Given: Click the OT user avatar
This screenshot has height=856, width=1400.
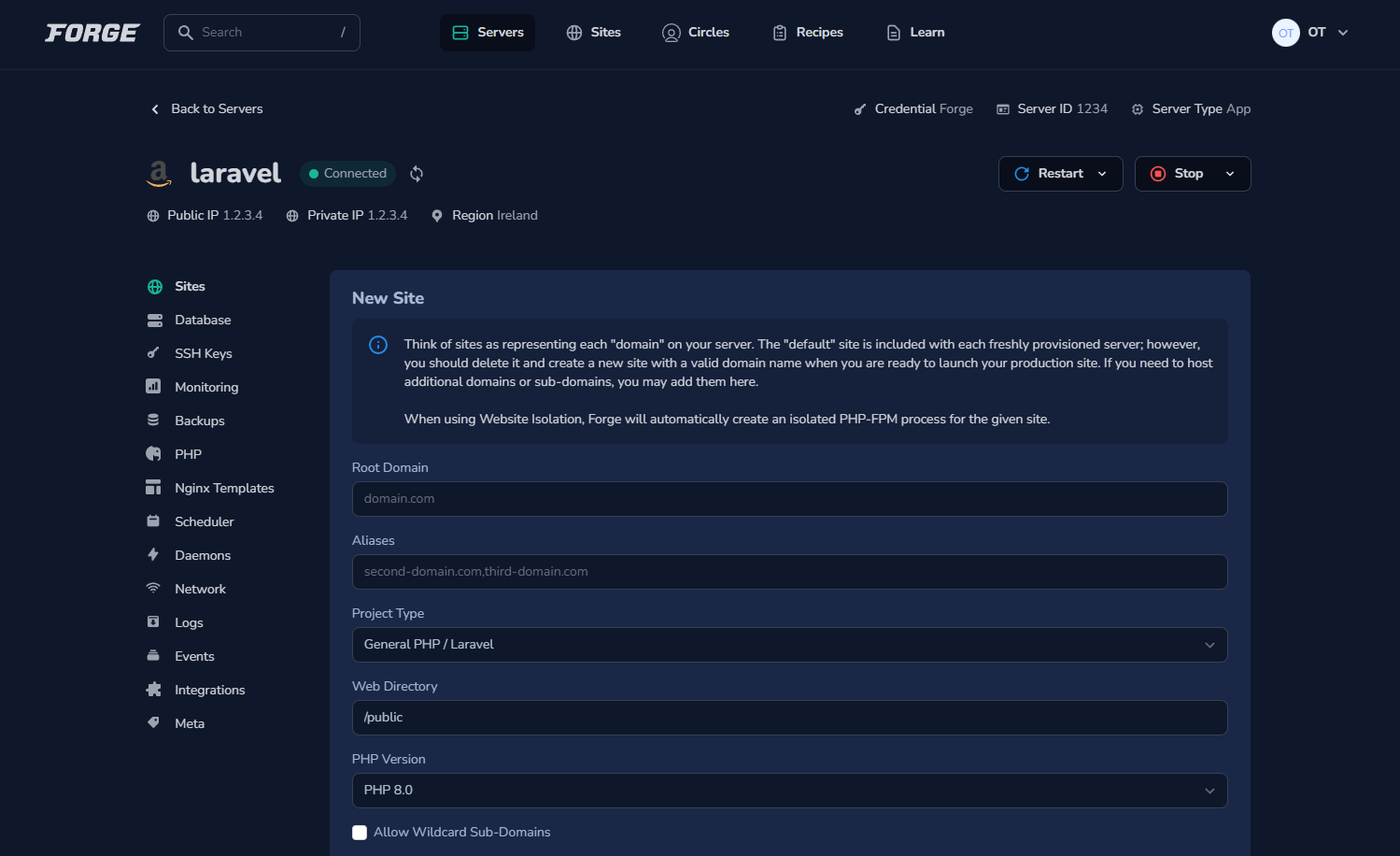Looking at the screenshot, I should 1286,33.
